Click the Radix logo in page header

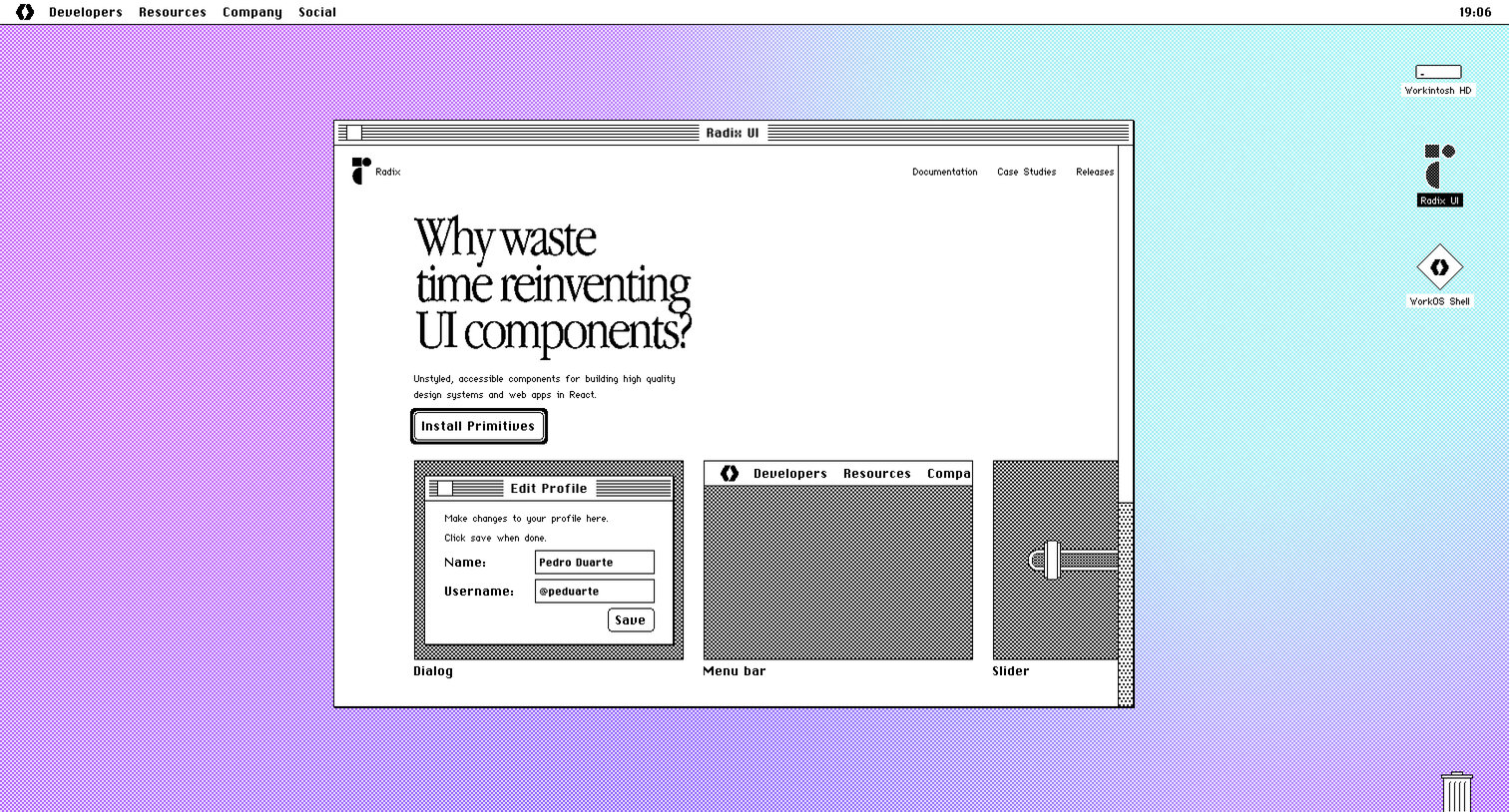coord(361,171)
